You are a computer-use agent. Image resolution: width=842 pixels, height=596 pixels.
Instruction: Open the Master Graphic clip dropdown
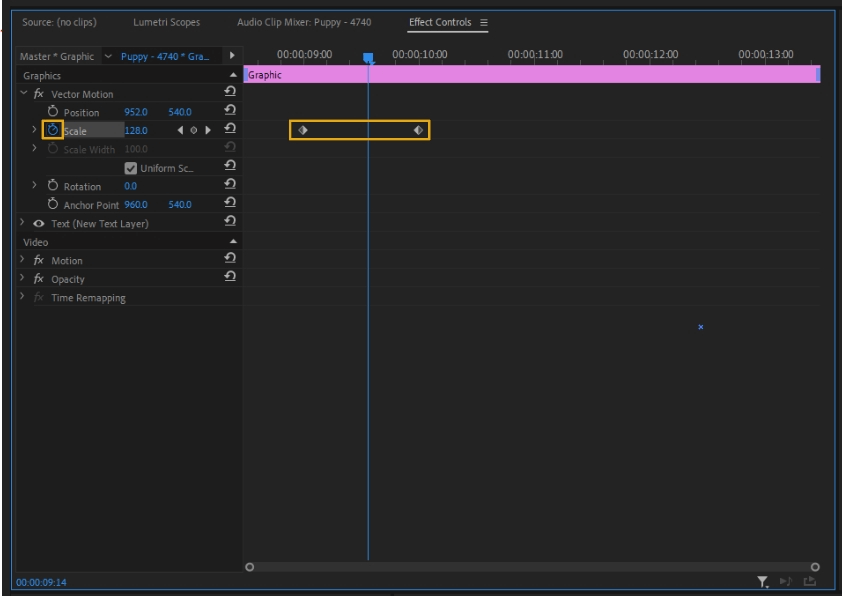coord(108,56)
